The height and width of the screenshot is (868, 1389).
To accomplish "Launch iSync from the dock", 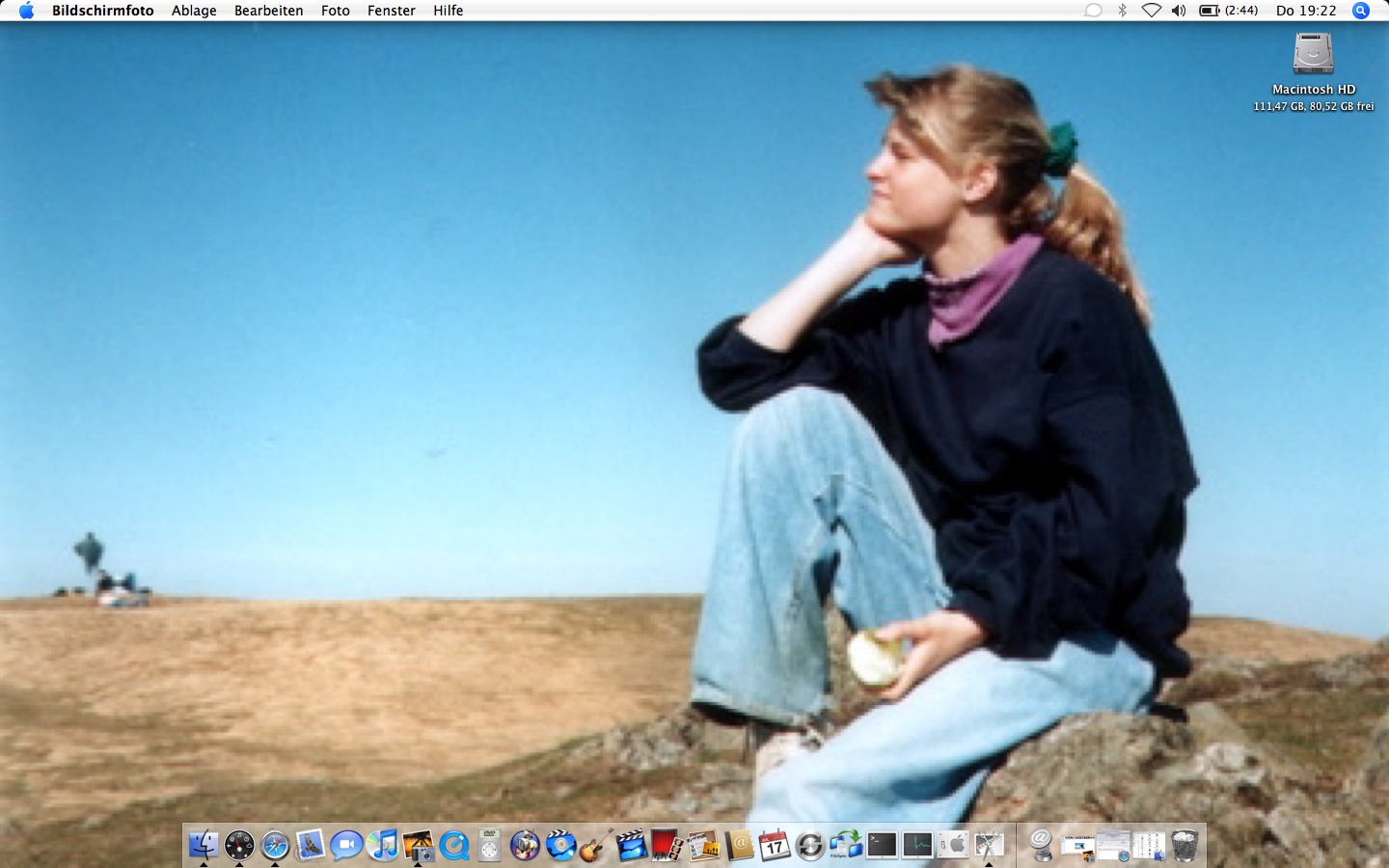I will coord(810,846).
